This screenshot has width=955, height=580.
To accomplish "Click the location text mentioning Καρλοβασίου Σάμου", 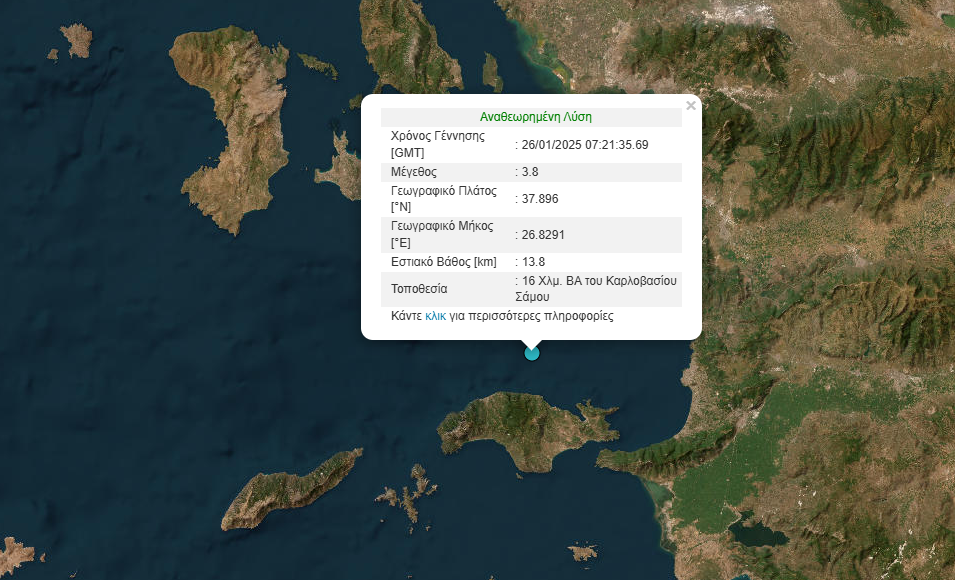I will click(x=596, y=289).
